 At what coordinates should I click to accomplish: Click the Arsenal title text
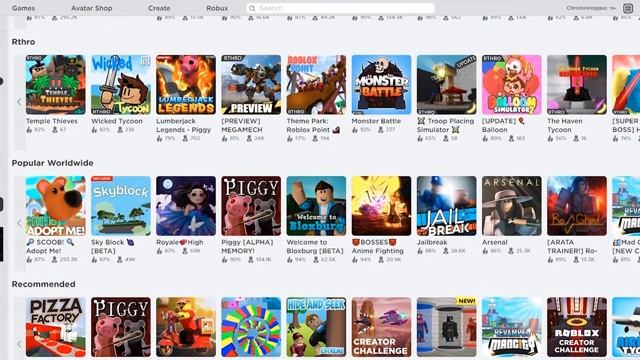click(x=495, y=242)
